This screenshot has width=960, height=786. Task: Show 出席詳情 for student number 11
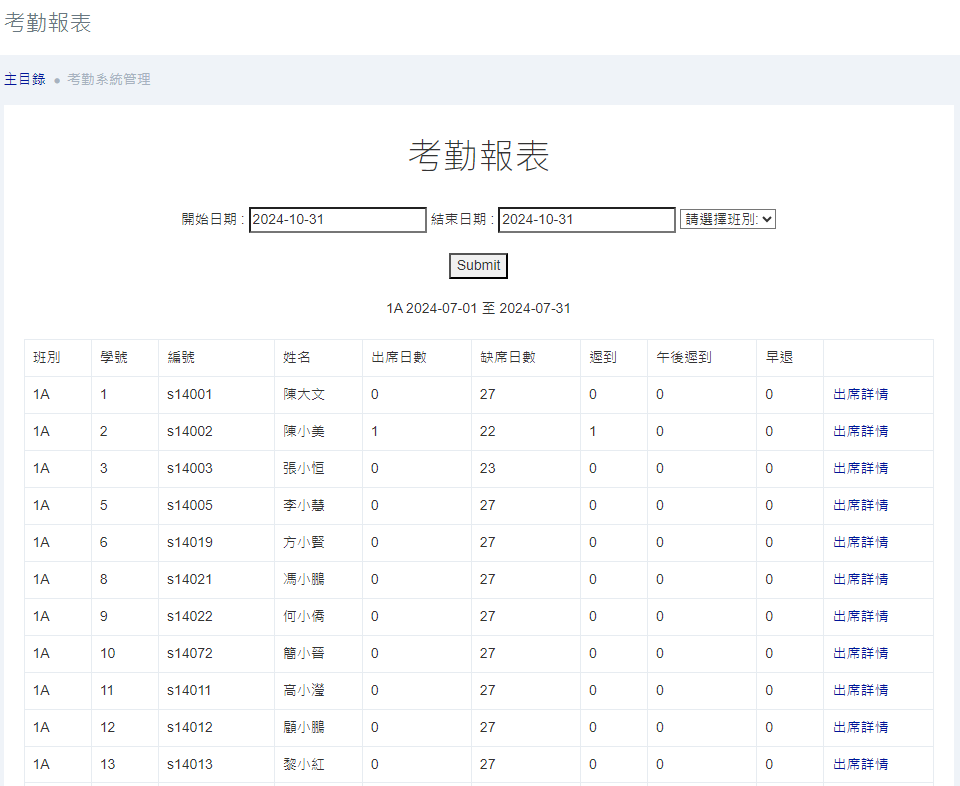pos(860,690)
